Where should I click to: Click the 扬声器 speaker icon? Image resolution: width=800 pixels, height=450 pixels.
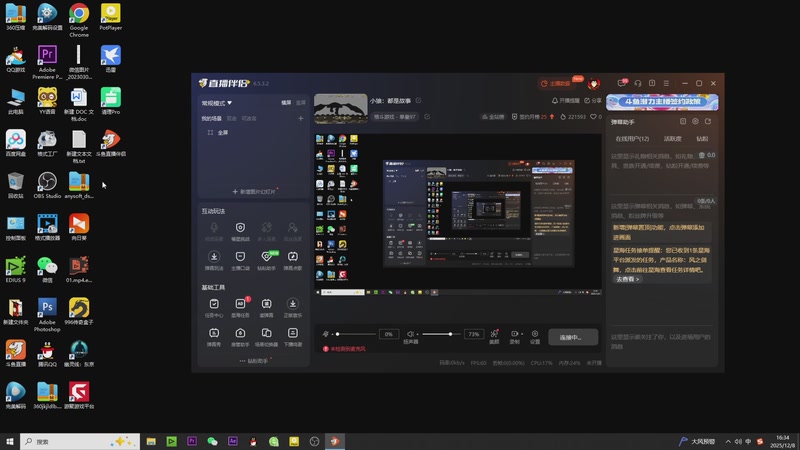410,336
